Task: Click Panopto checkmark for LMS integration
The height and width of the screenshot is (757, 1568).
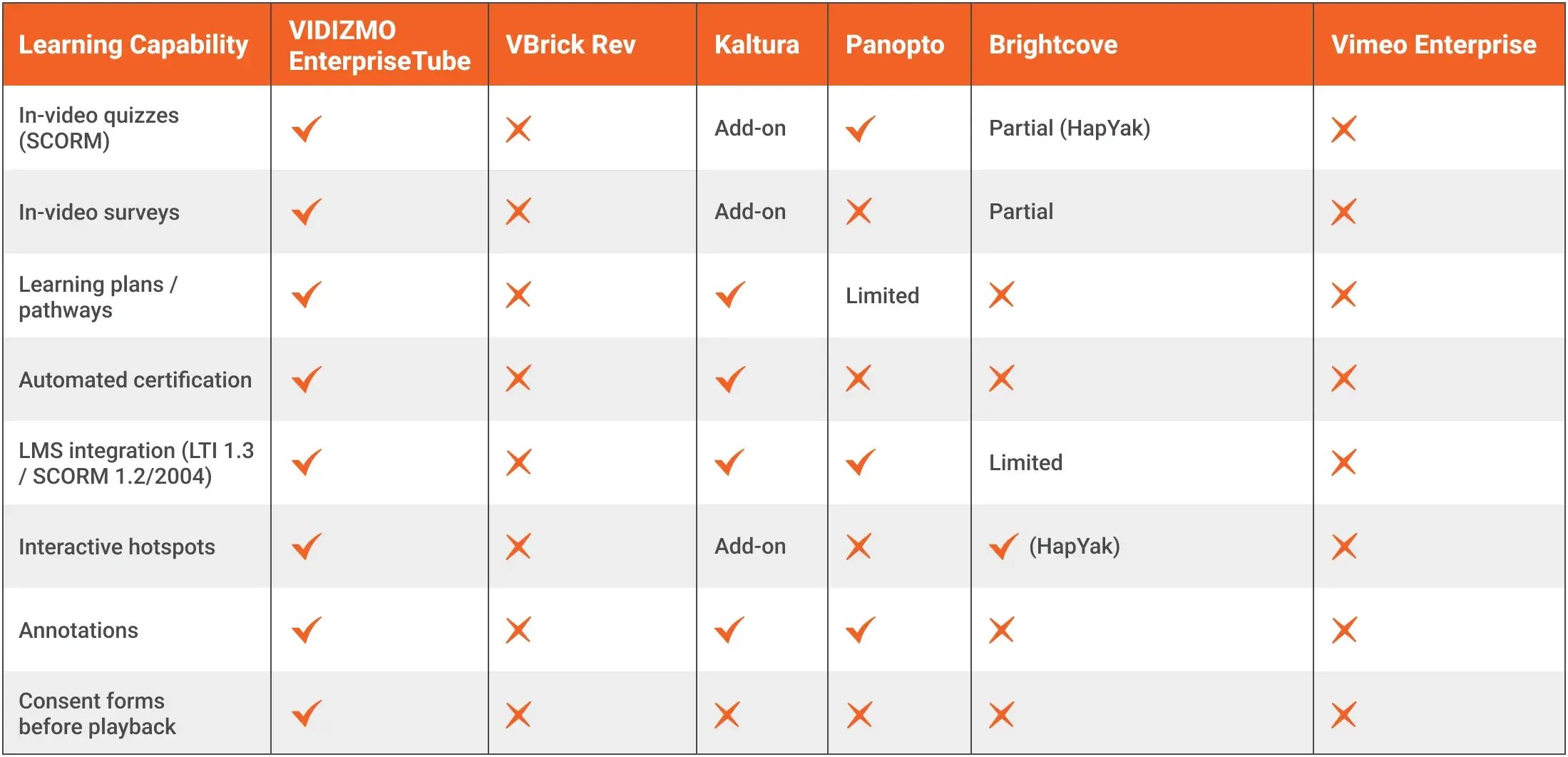Action: 860,462
